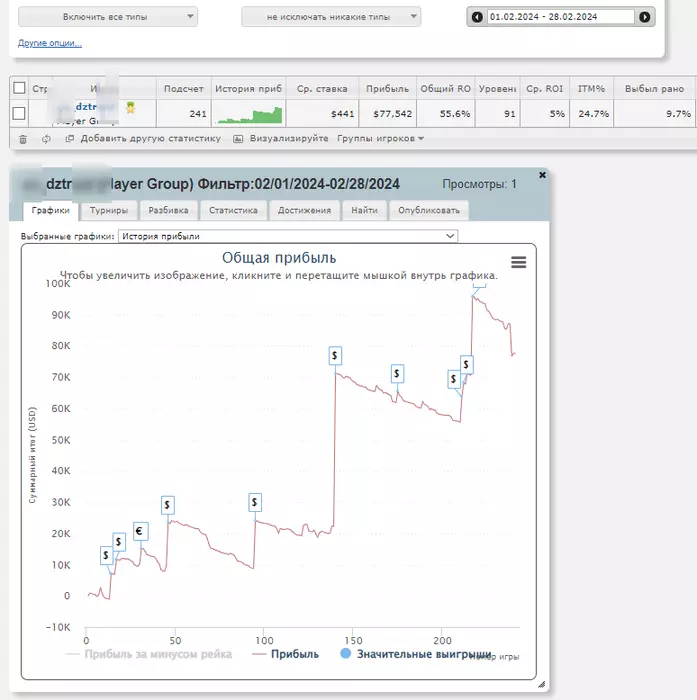Image resolution: width=697 pixels, height=700 pixels.
Task: Click the $77,542 profit value
Action: point(392,114)
